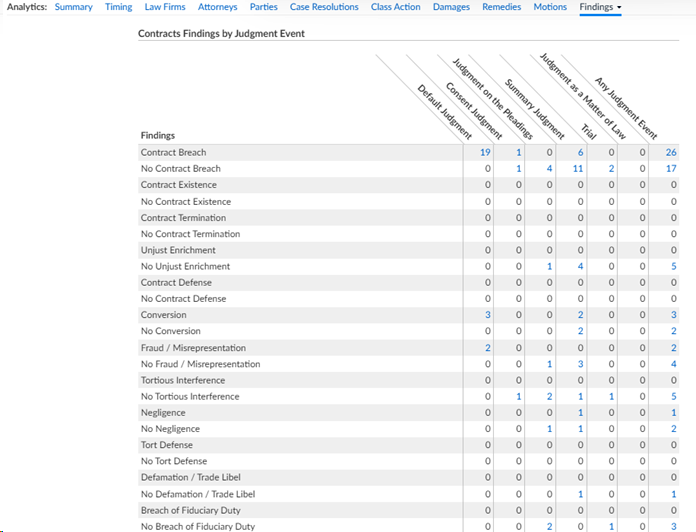Viewport: 696px width, 532px height.
Task: Open Contract Breach Any Judgment Event count 26
Action: tap(671, 153)
